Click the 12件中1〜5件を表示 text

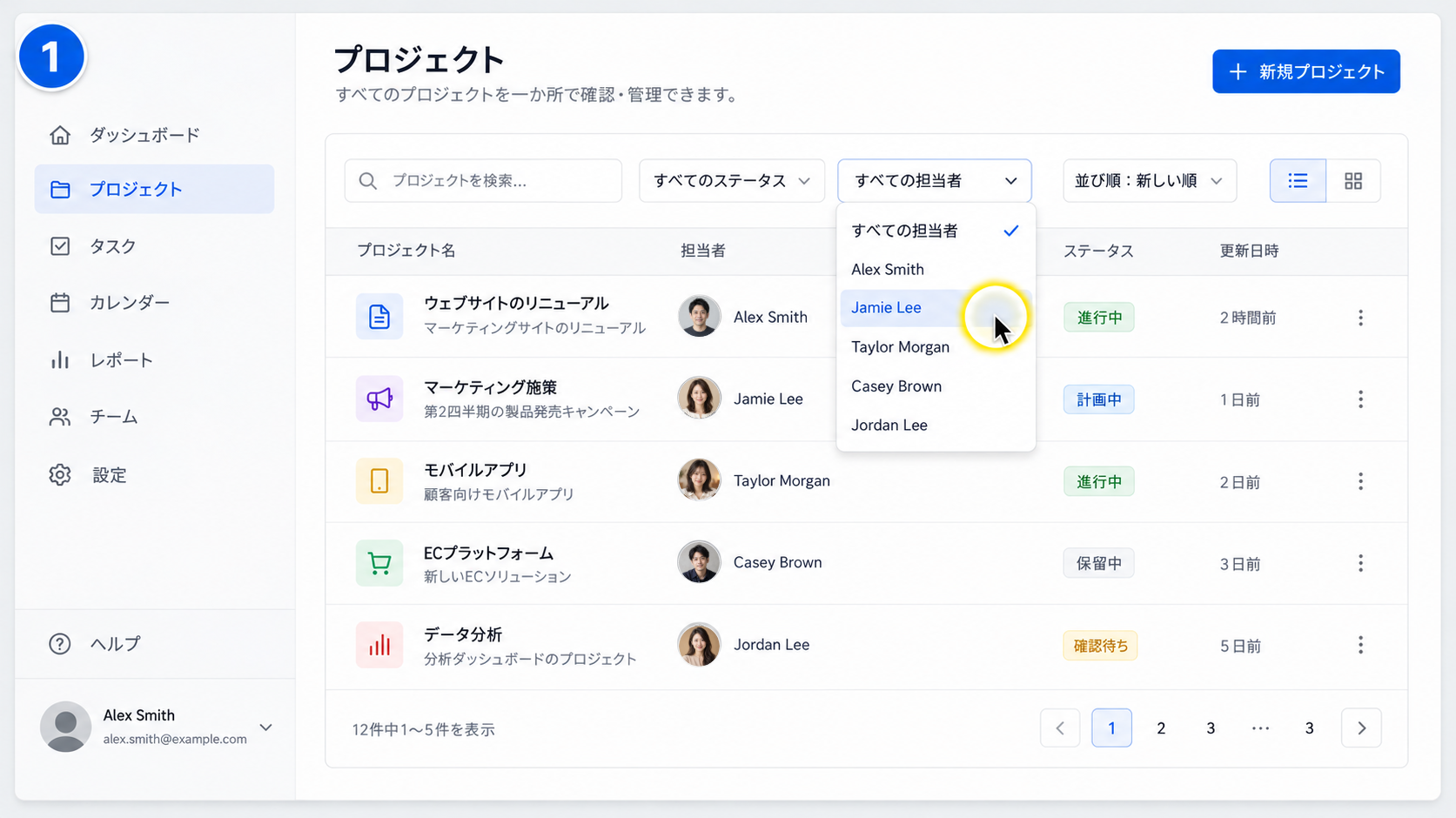pos(423,729)
